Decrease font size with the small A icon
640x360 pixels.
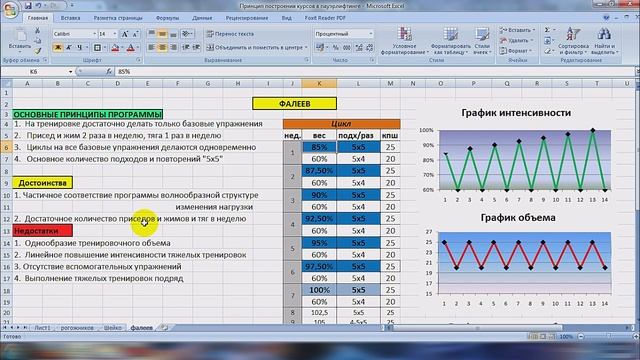(x=136, y=34)
